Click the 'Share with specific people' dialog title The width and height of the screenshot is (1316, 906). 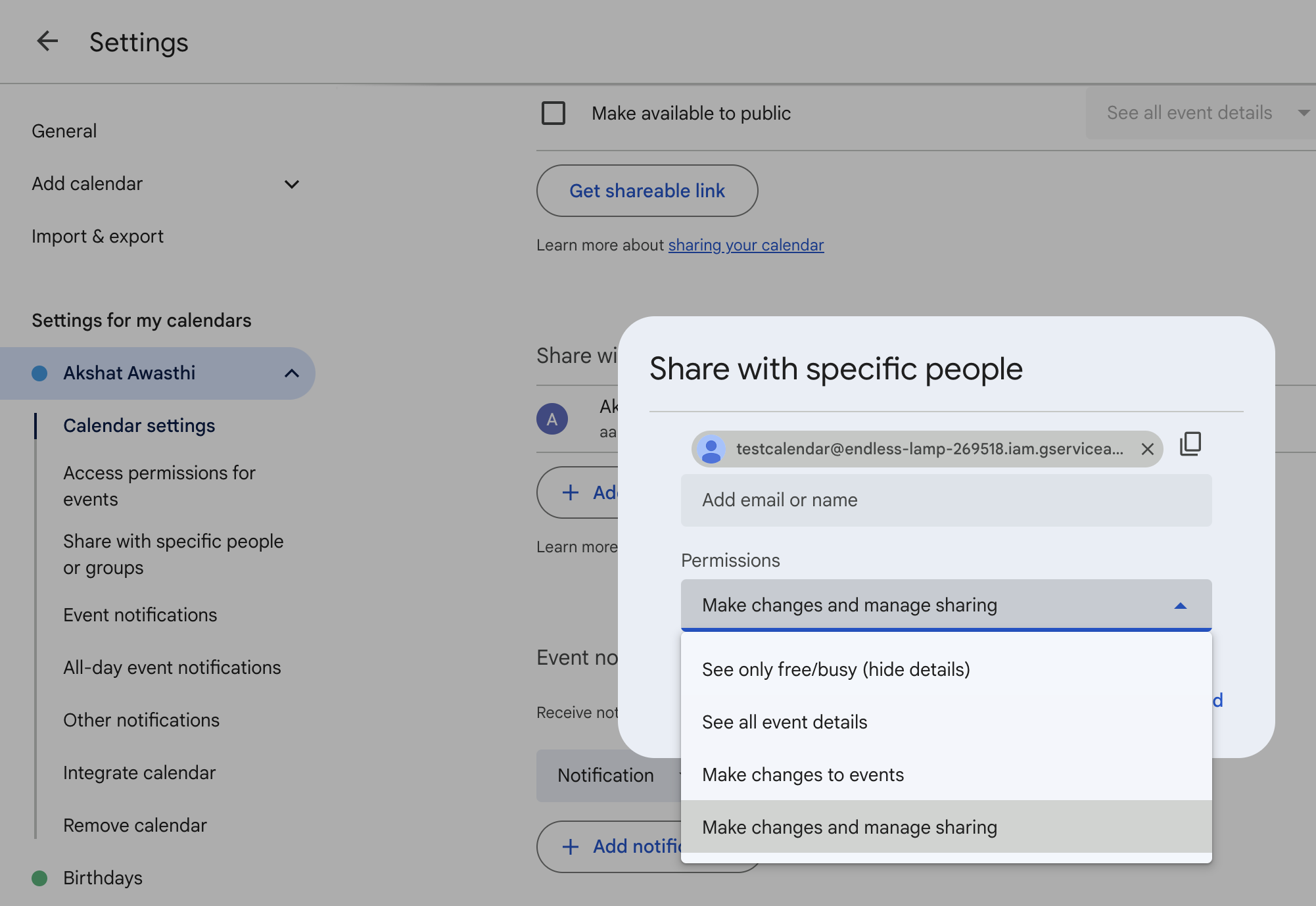(x=836, y=369)
